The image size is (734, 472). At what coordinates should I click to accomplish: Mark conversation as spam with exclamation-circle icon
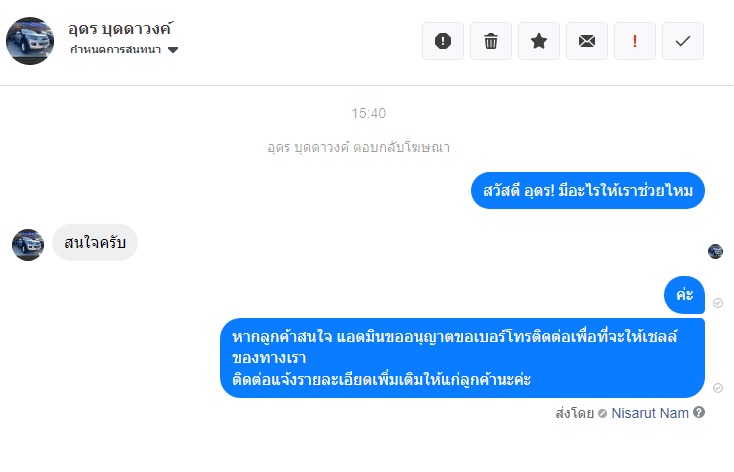click(x=443, y=41)
